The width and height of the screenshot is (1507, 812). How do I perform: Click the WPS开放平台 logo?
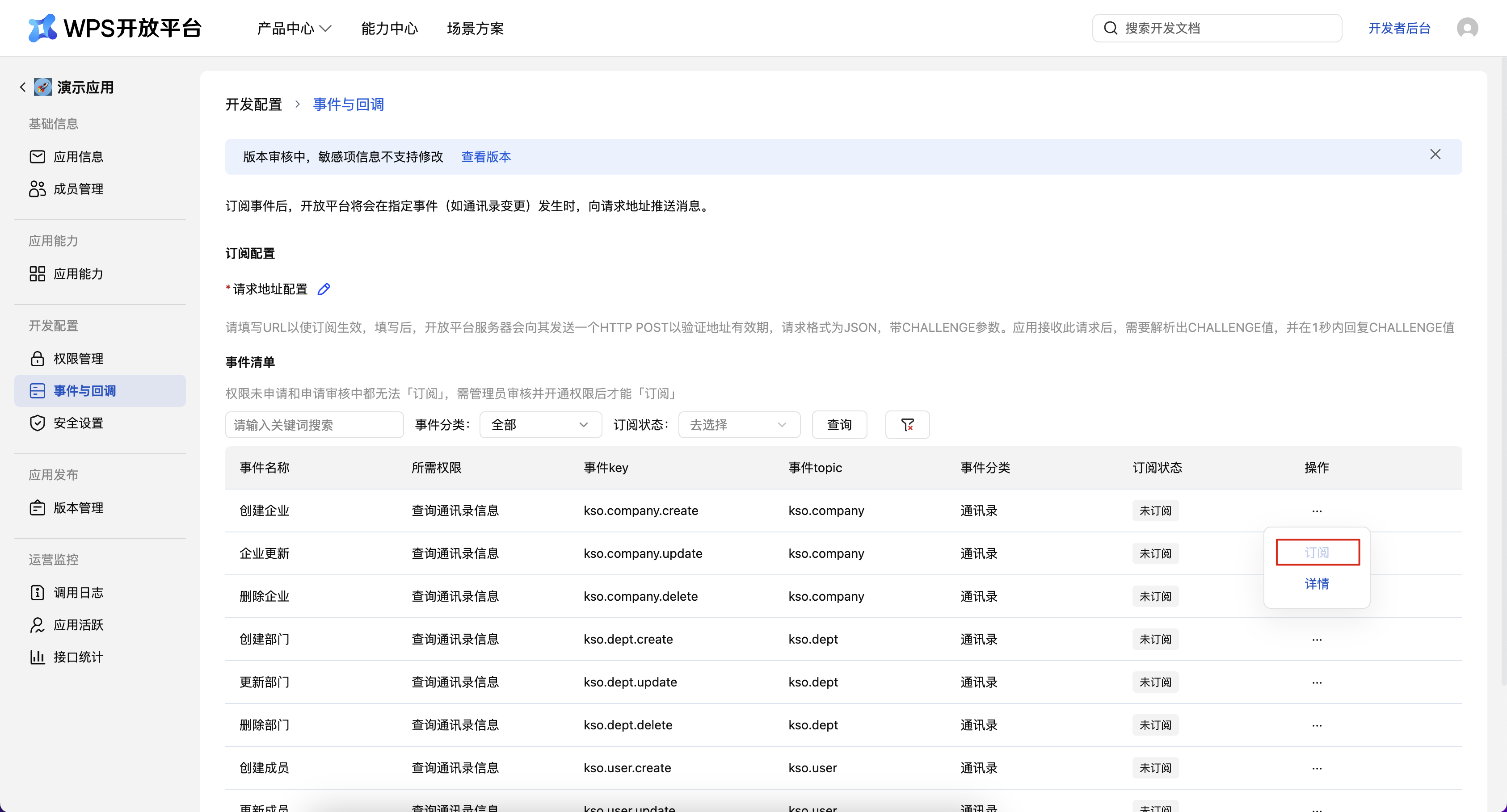pyautogui.click(x=115, y=28)
